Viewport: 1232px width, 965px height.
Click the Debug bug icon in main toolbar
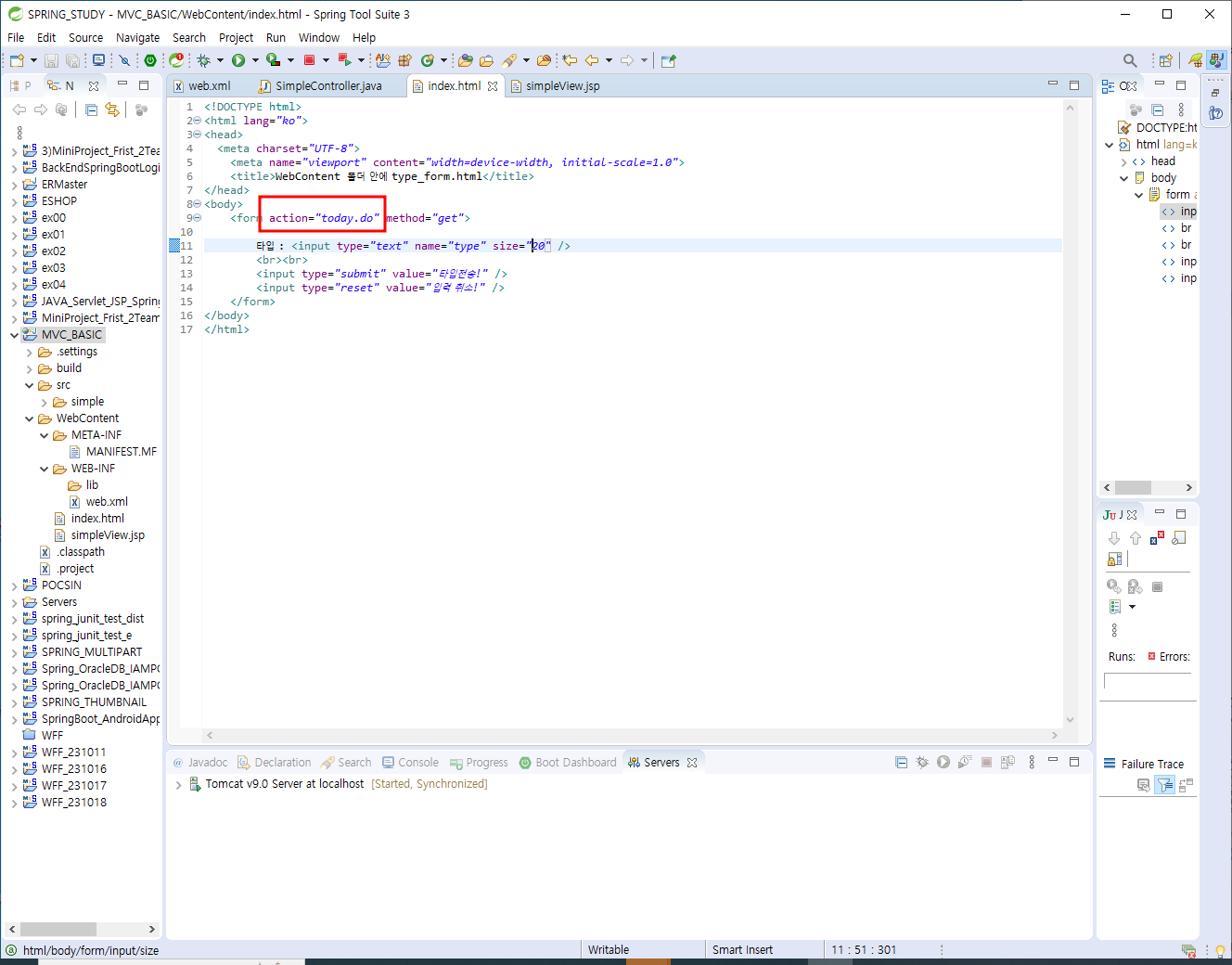(203, 60)
